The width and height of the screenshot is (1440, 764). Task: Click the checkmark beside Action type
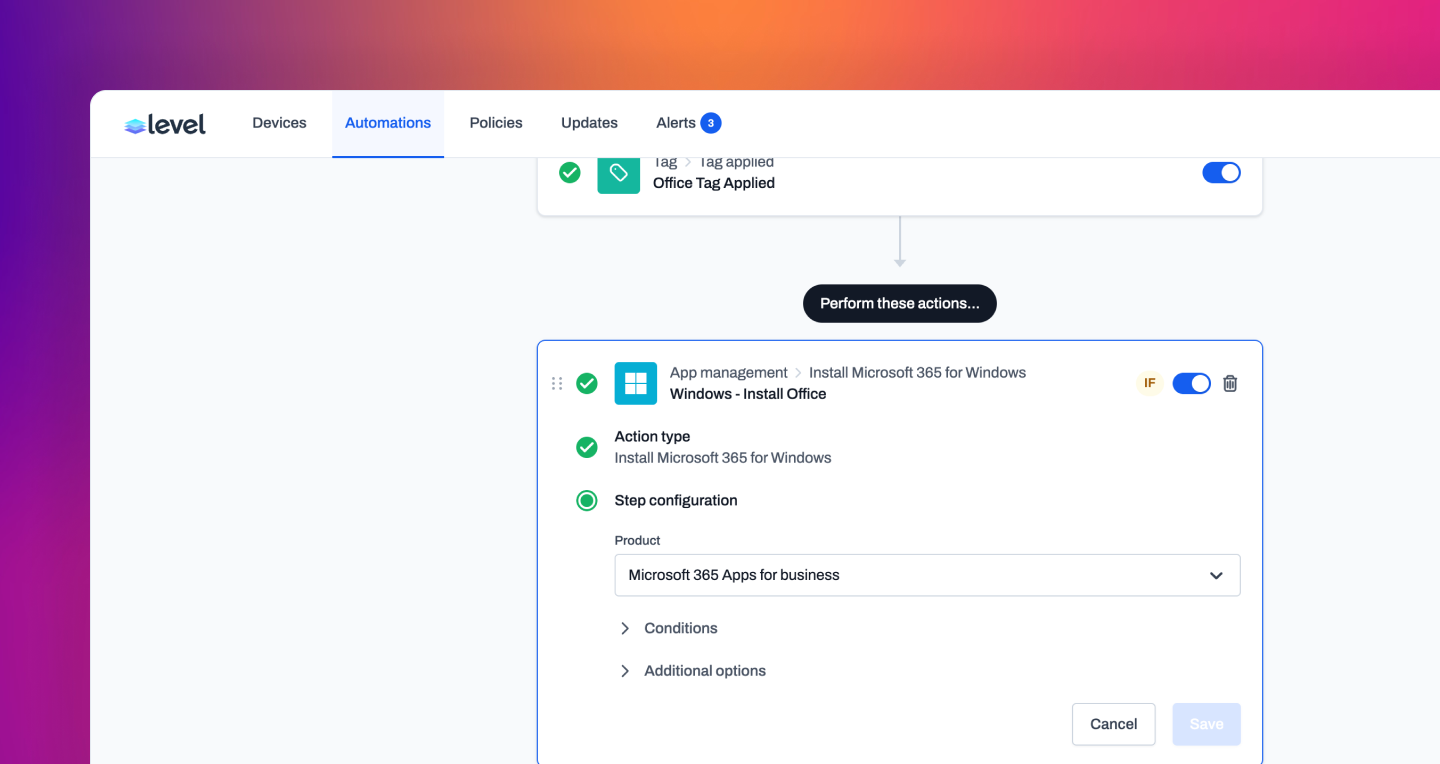[x=587, y=447]
